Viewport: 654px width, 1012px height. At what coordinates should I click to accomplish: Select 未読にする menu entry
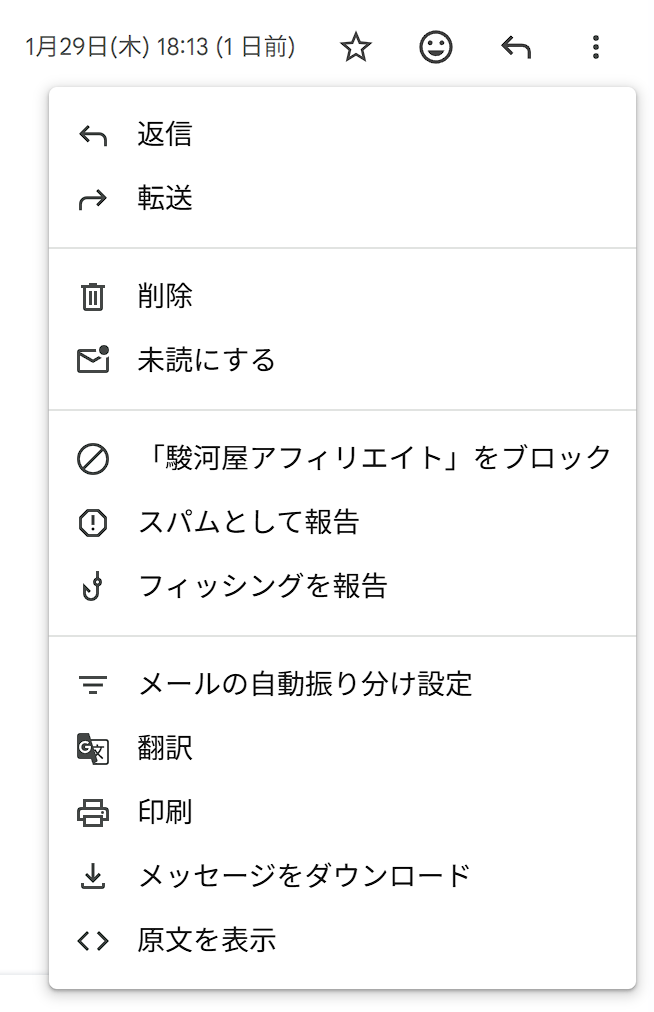[x=206, y=360]
